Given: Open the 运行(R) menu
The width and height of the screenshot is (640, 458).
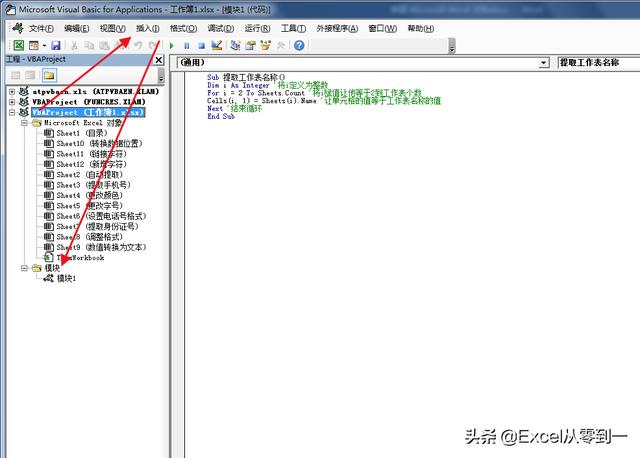Looking at the screenshot, I should point(257,29).
